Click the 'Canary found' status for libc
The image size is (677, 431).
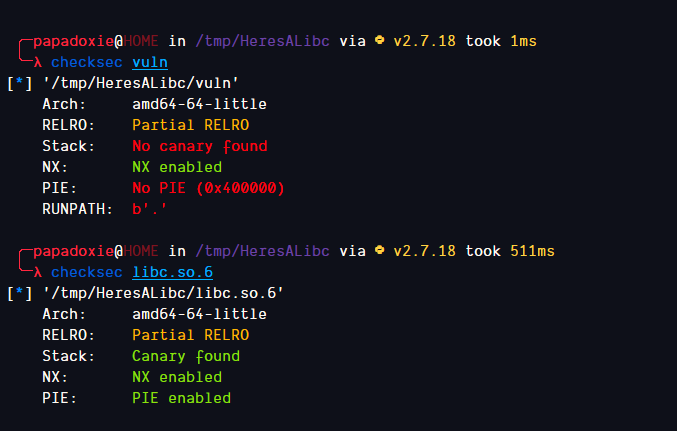pyautogui.click(x=186, y=356)
